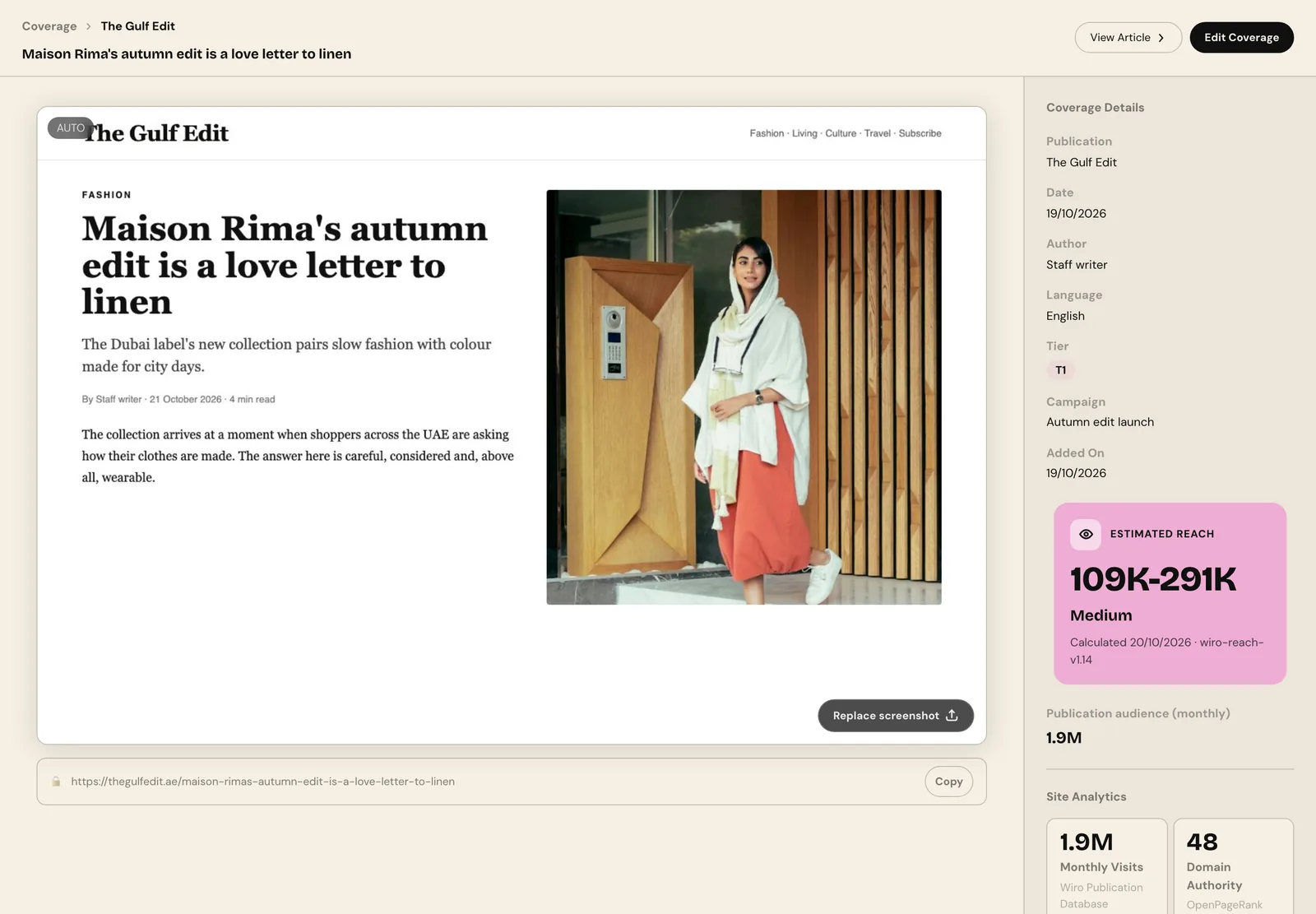Click the byline '21 October 2026' text

pyautogui.click(x=185, y=399)
